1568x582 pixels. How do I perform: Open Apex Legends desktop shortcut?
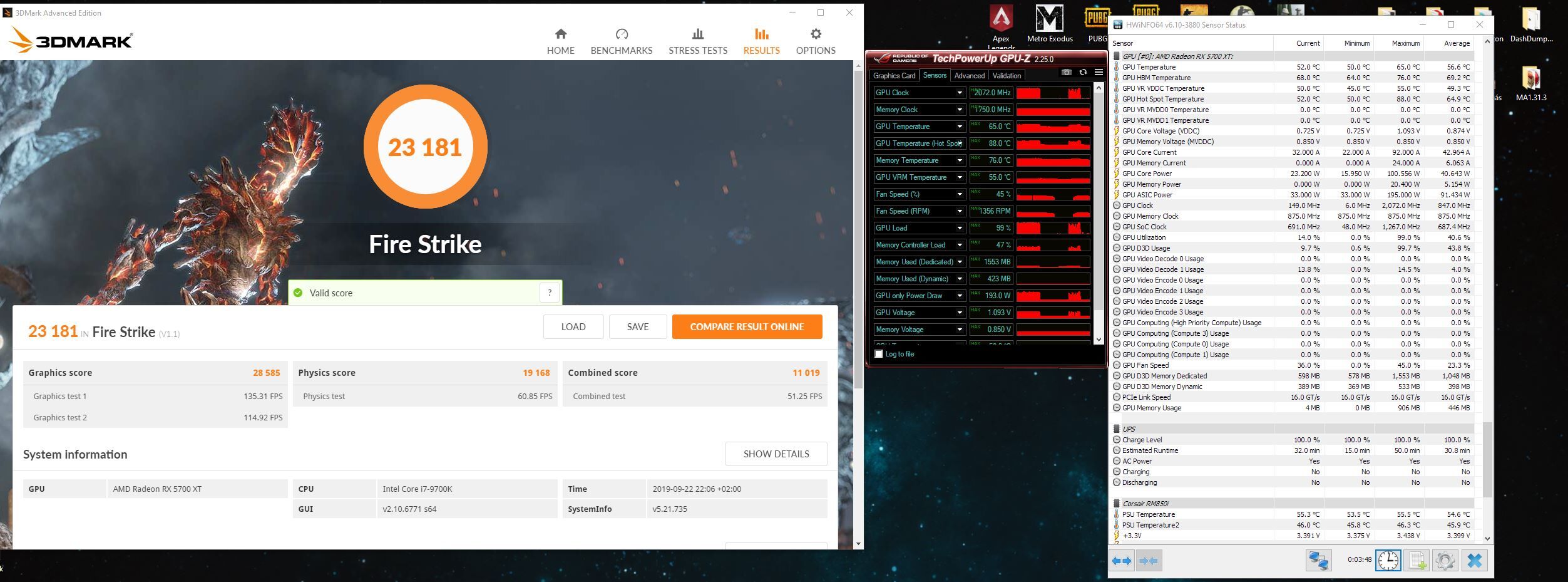click(1001, 26)
